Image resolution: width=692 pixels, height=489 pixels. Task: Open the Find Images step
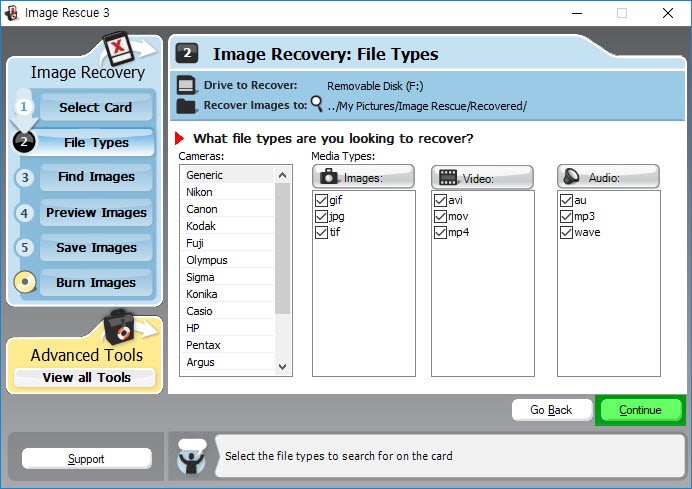[96, 177]
